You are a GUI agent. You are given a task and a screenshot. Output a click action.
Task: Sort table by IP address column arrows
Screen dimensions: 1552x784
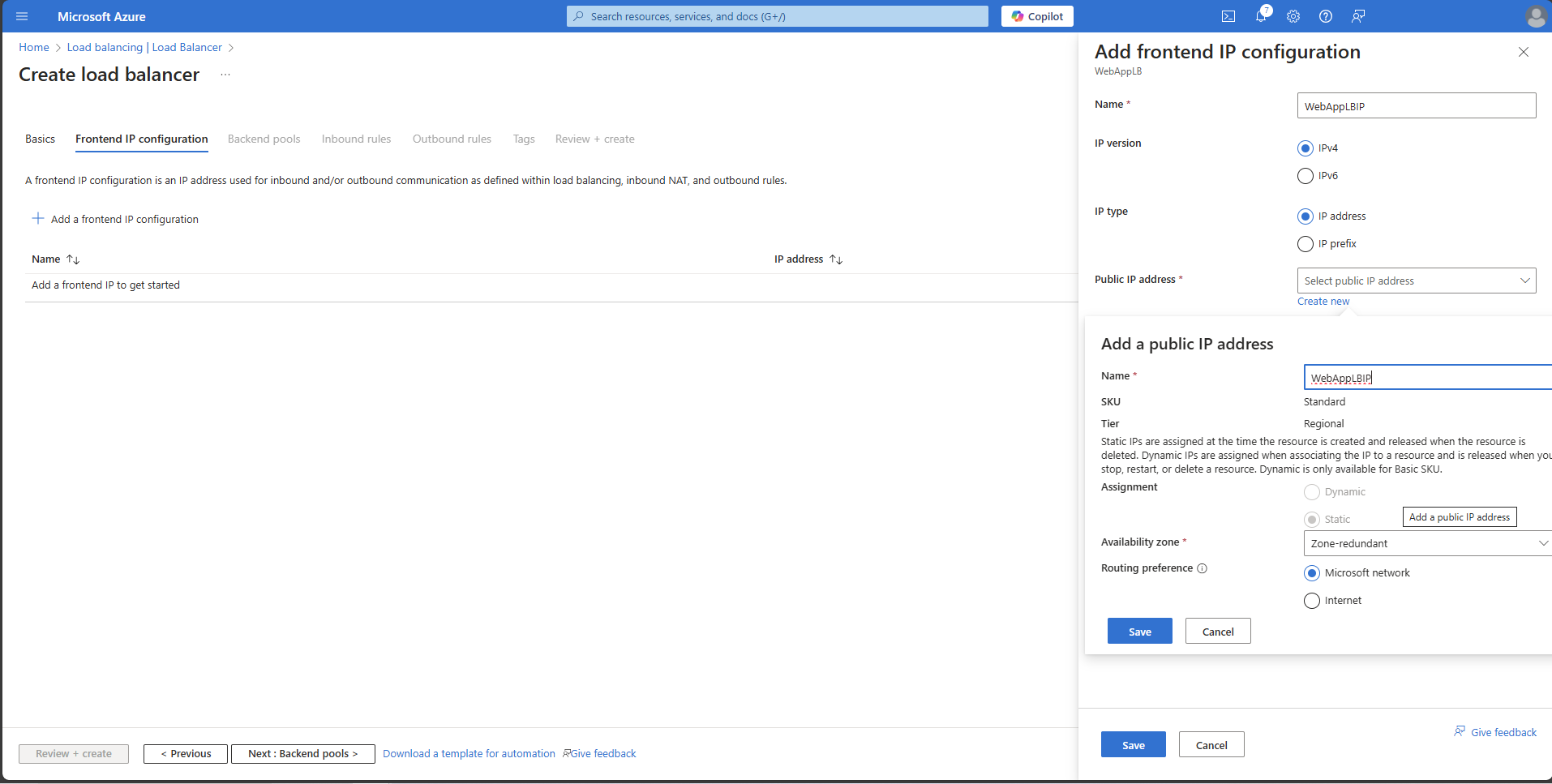[836, 259]
